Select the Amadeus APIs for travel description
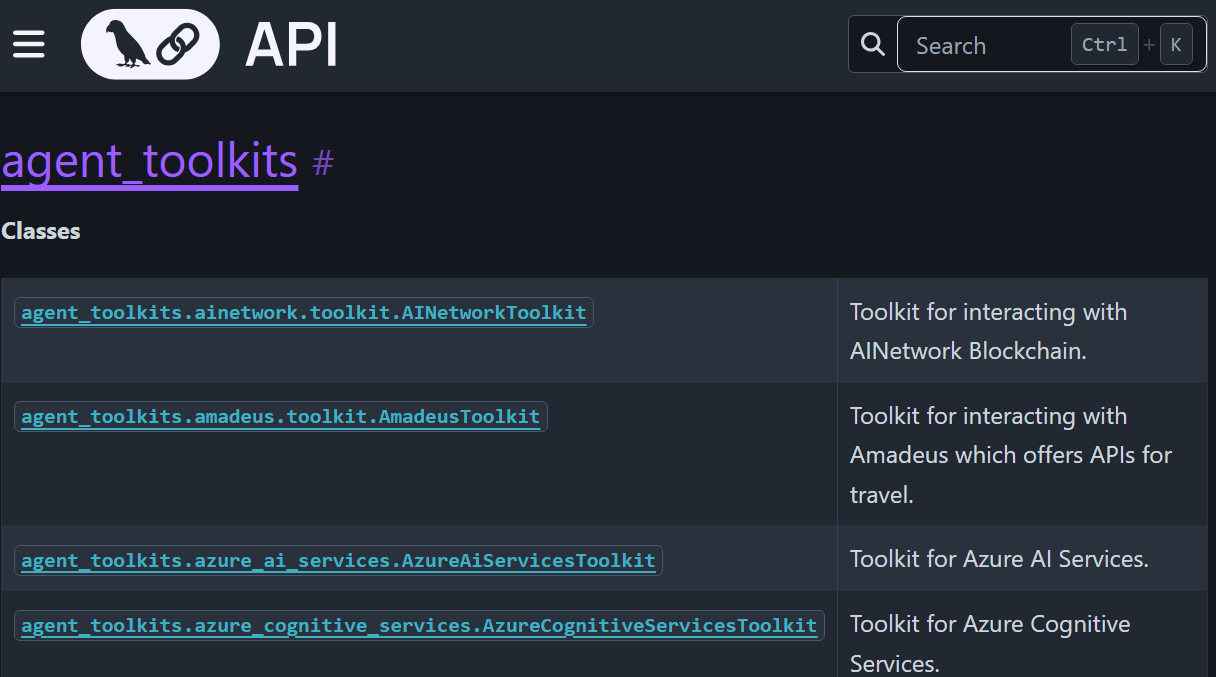1216x677 pixels. click(1011, 455)
